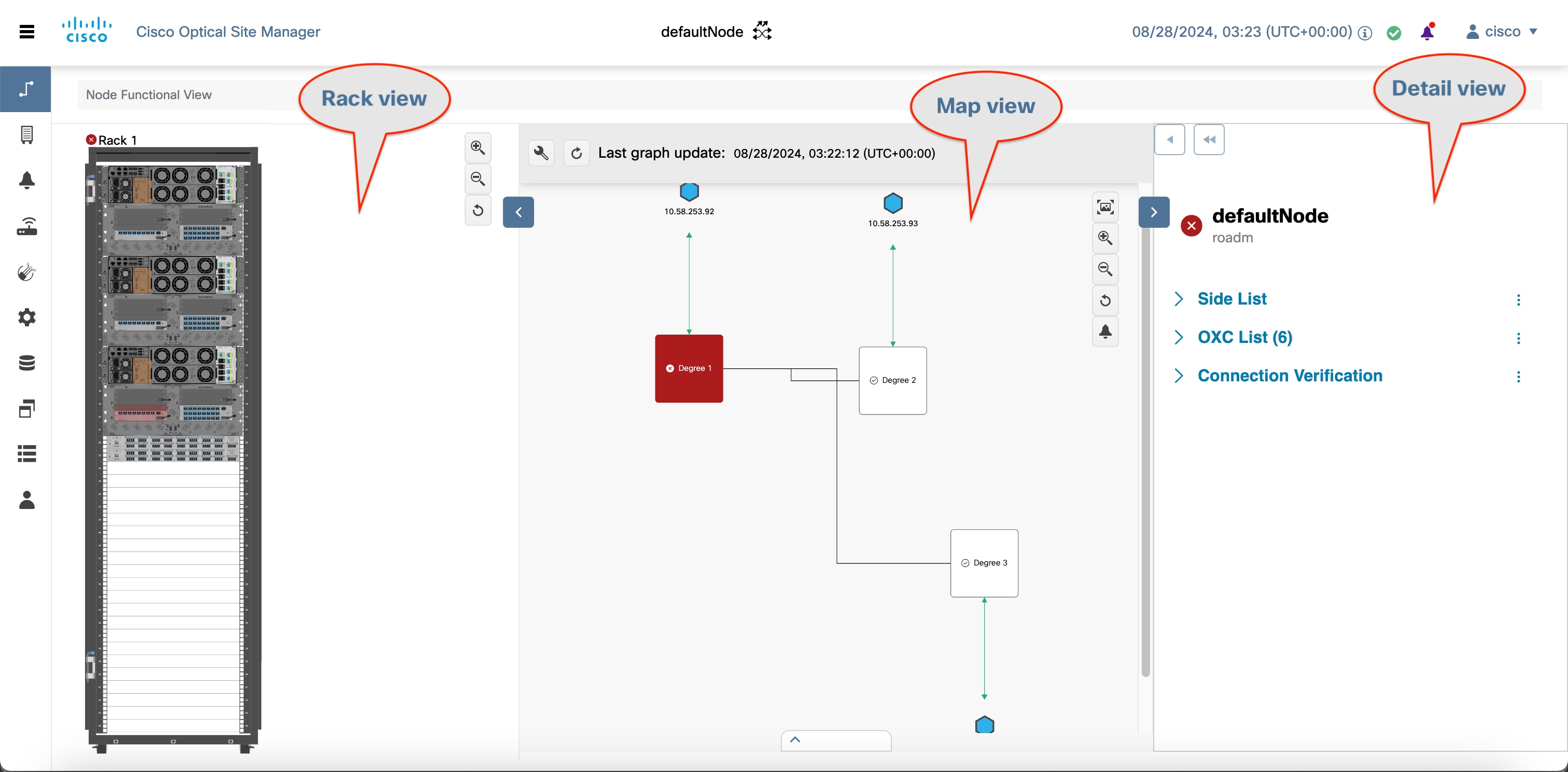Zoom in on the map view
The image size is (1568, 772).
(1105, 238)
